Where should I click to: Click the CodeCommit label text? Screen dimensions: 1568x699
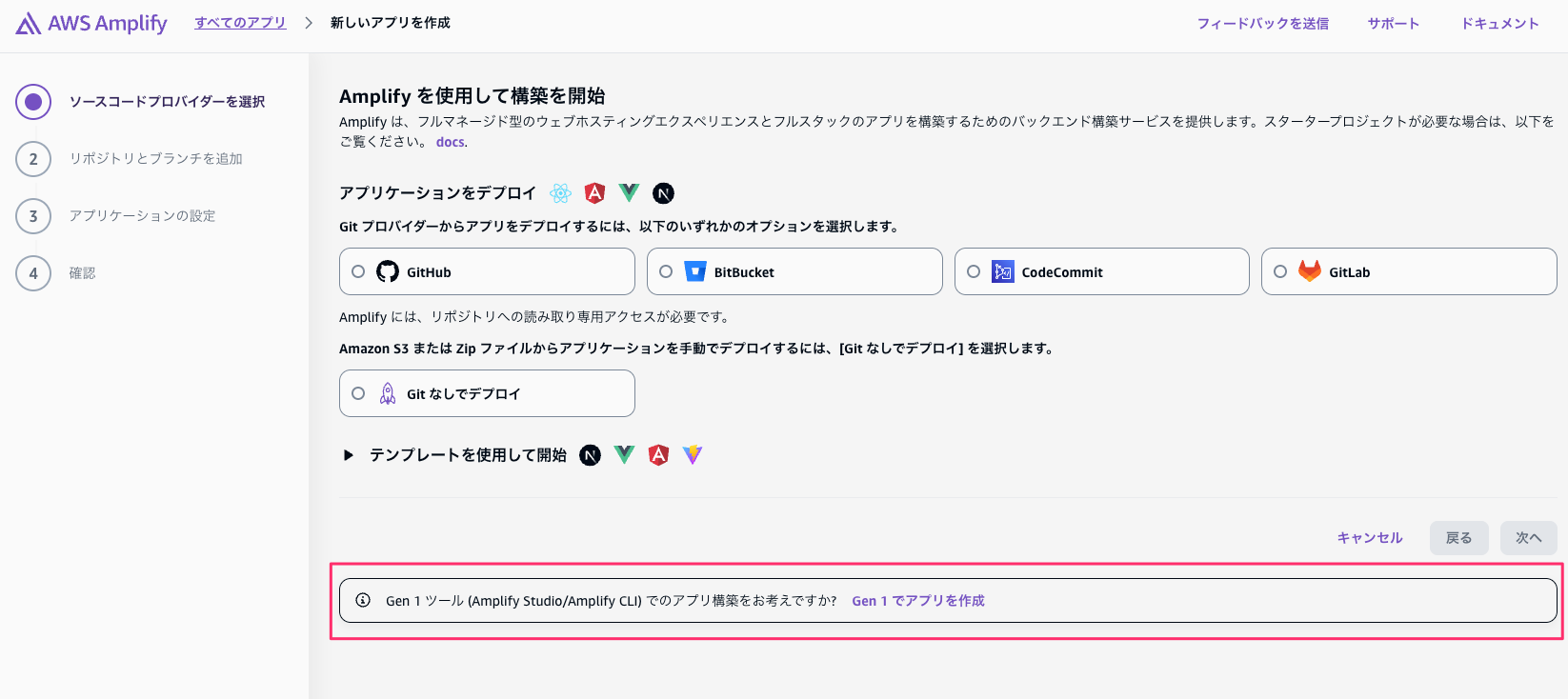coord(1062,272)
